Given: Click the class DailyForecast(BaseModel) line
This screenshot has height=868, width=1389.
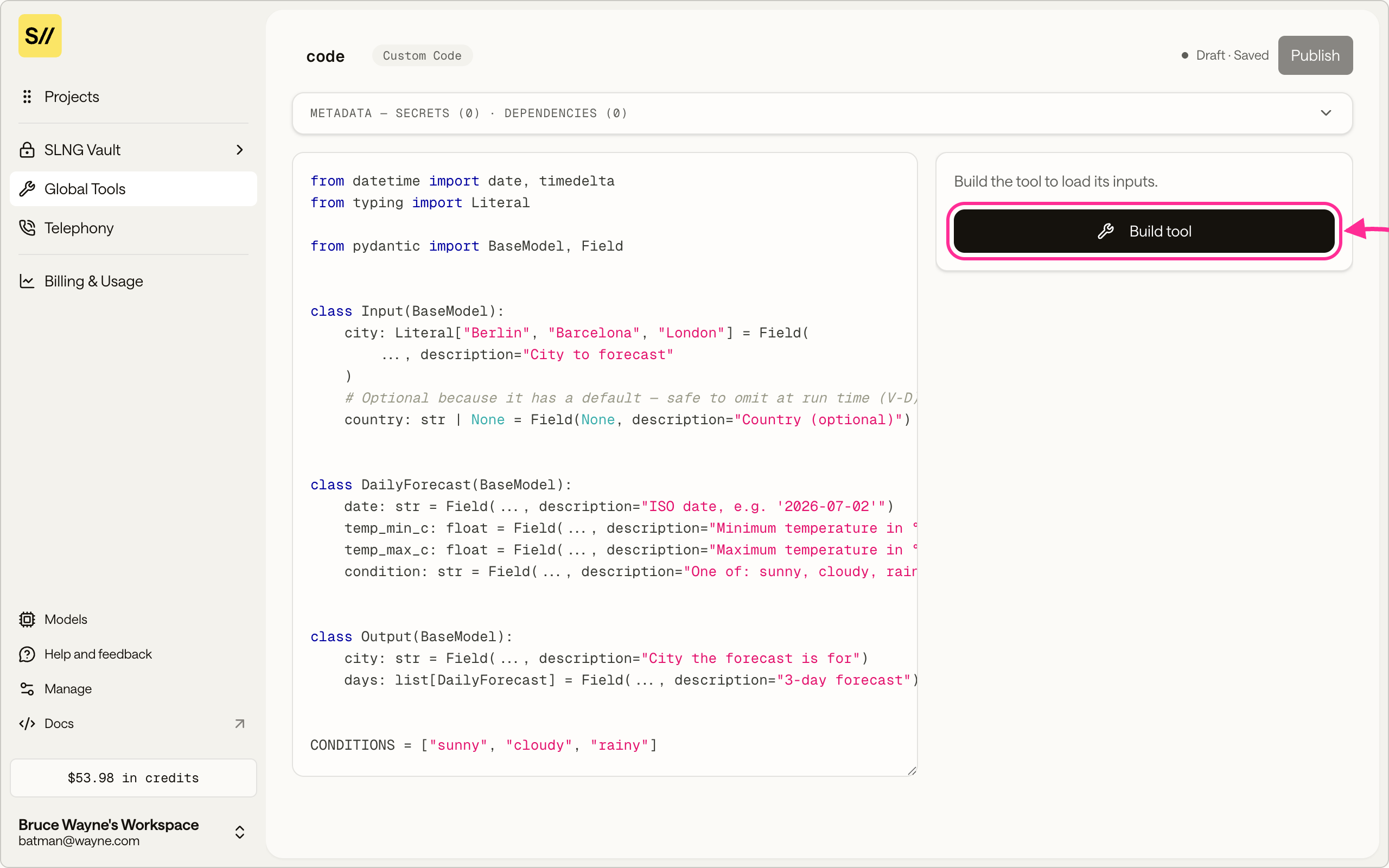Looking at the screenshot, I should [x=441, y=484].
